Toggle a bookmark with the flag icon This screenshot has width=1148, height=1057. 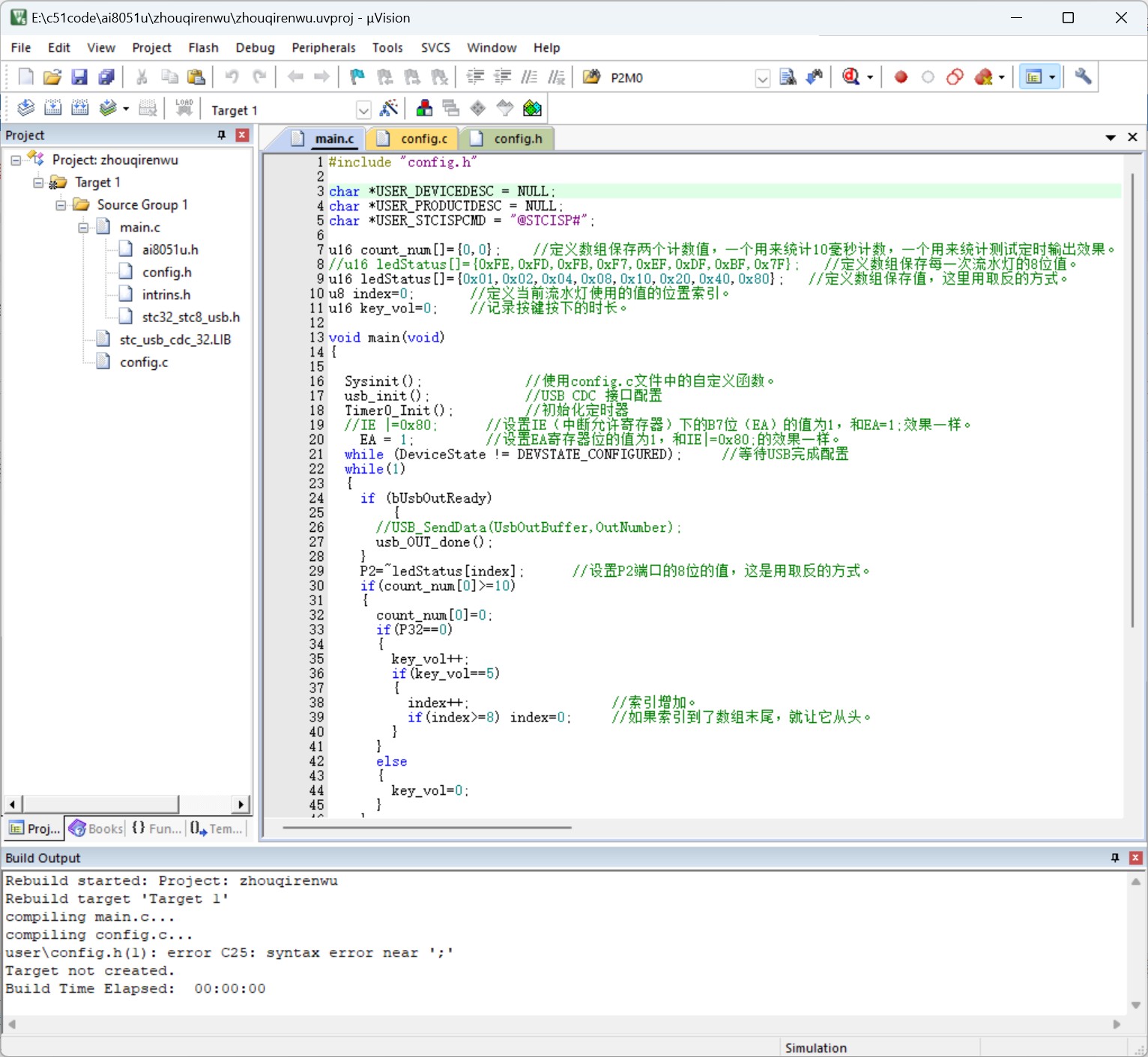point(357,76)
